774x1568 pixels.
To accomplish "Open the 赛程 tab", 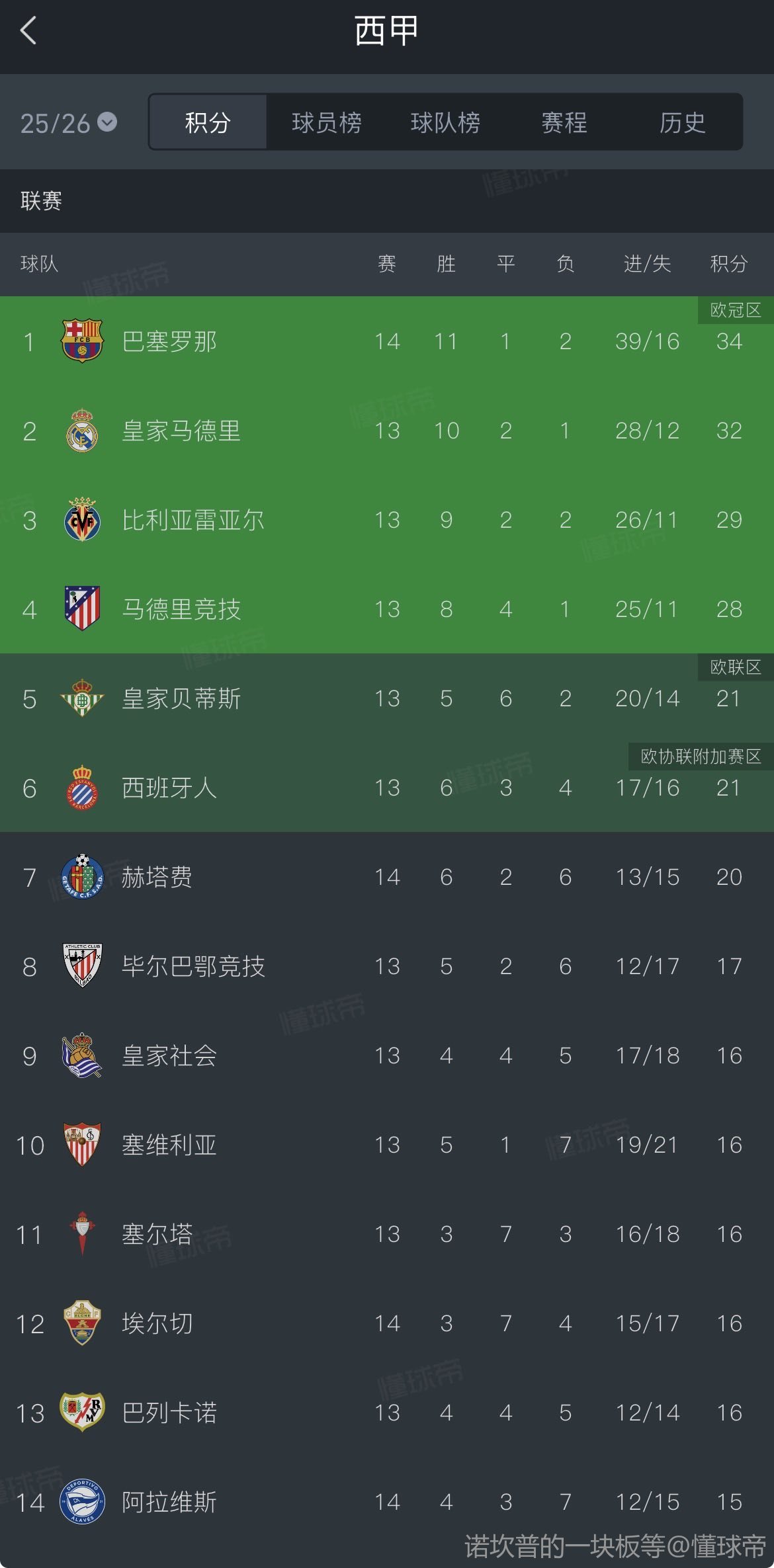I will tap(564, 123).
